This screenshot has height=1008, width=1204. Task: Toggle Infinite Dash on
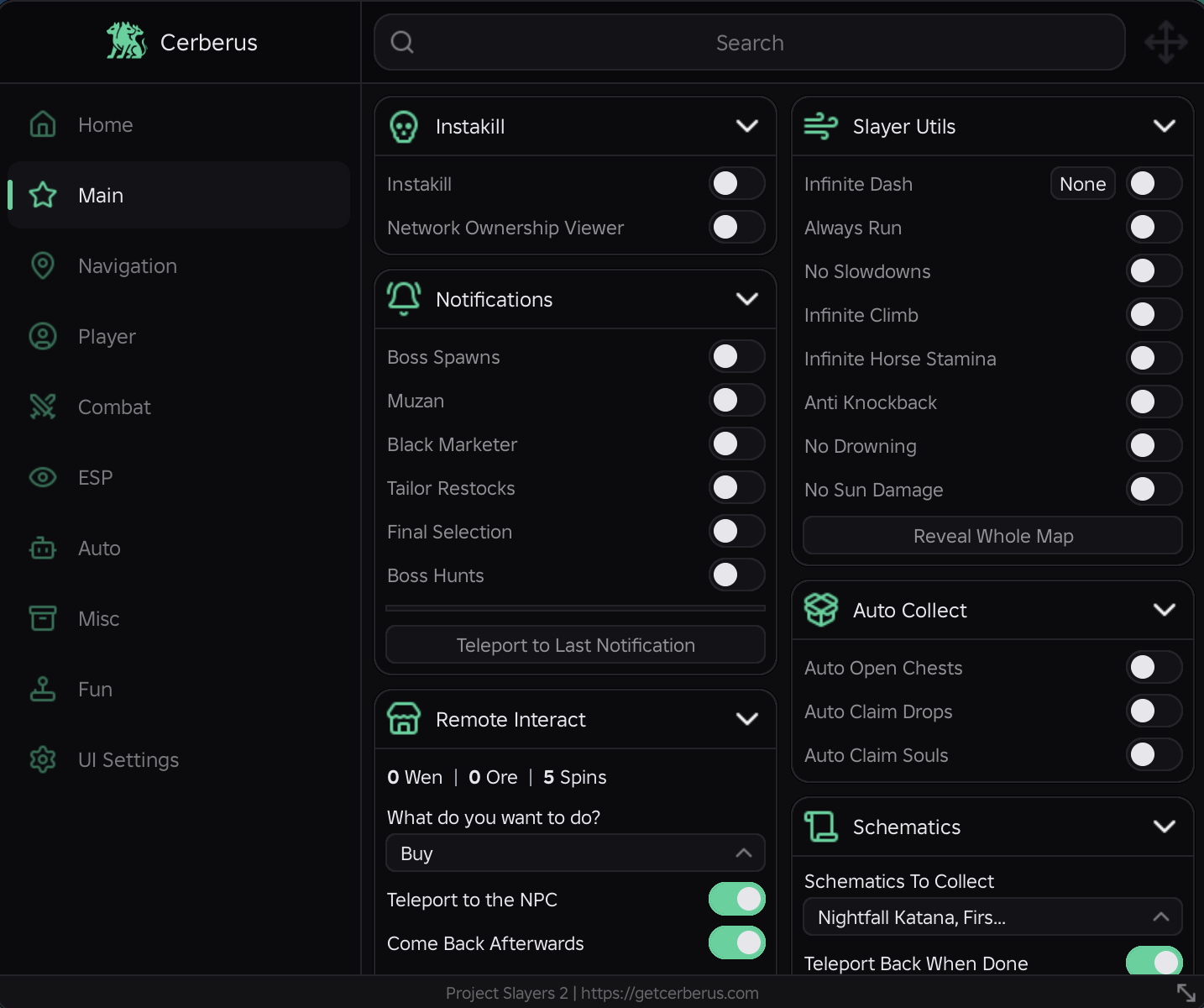click(x=1154, y=183)
